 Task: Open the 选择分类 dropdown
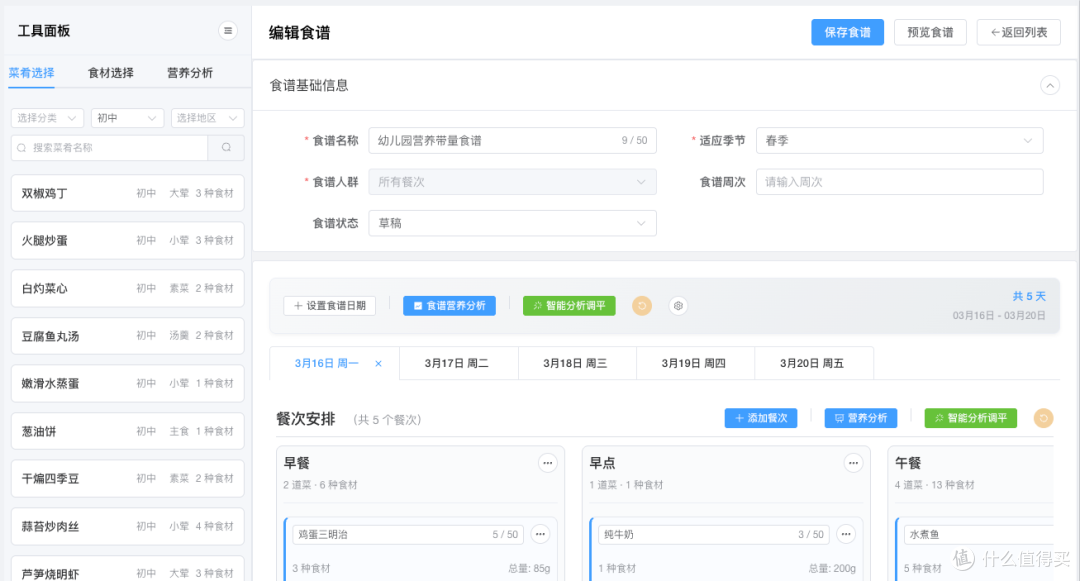(47, 118)
